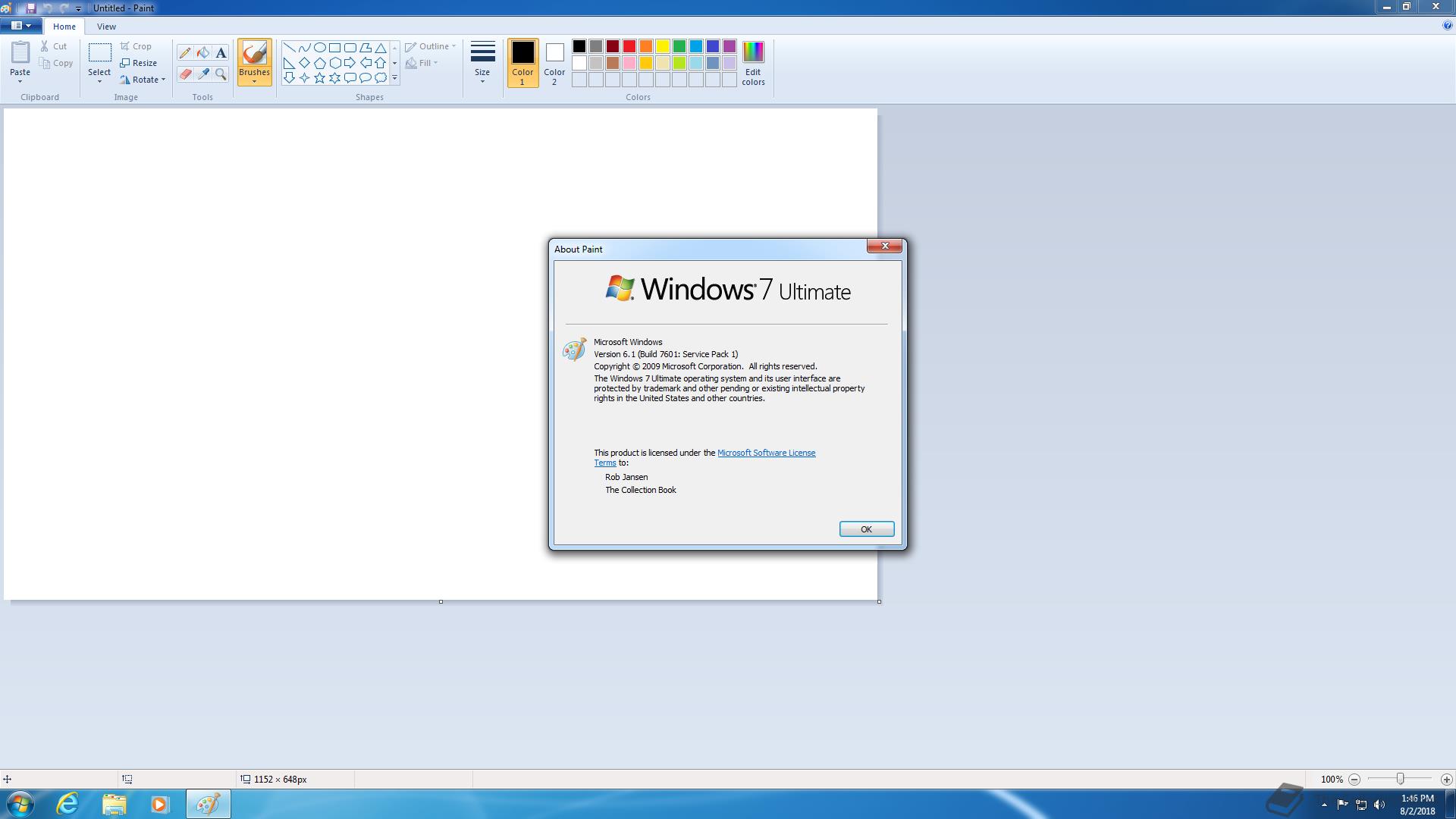Switch to the Home ribbon tab

[x=64, y=27]
